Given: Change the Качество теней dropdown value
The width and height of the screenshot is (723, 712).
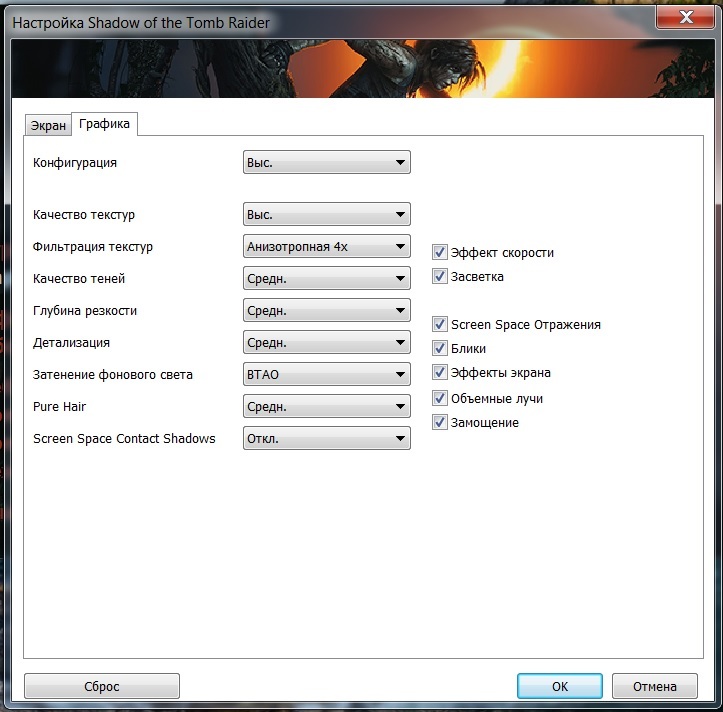Looking at the screenshot, I should click(326, 279).
